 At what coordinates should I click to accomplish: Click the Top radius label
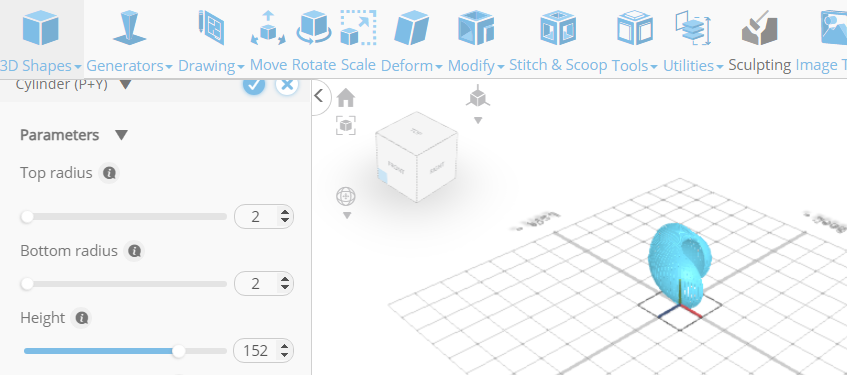tap(56, 173)
